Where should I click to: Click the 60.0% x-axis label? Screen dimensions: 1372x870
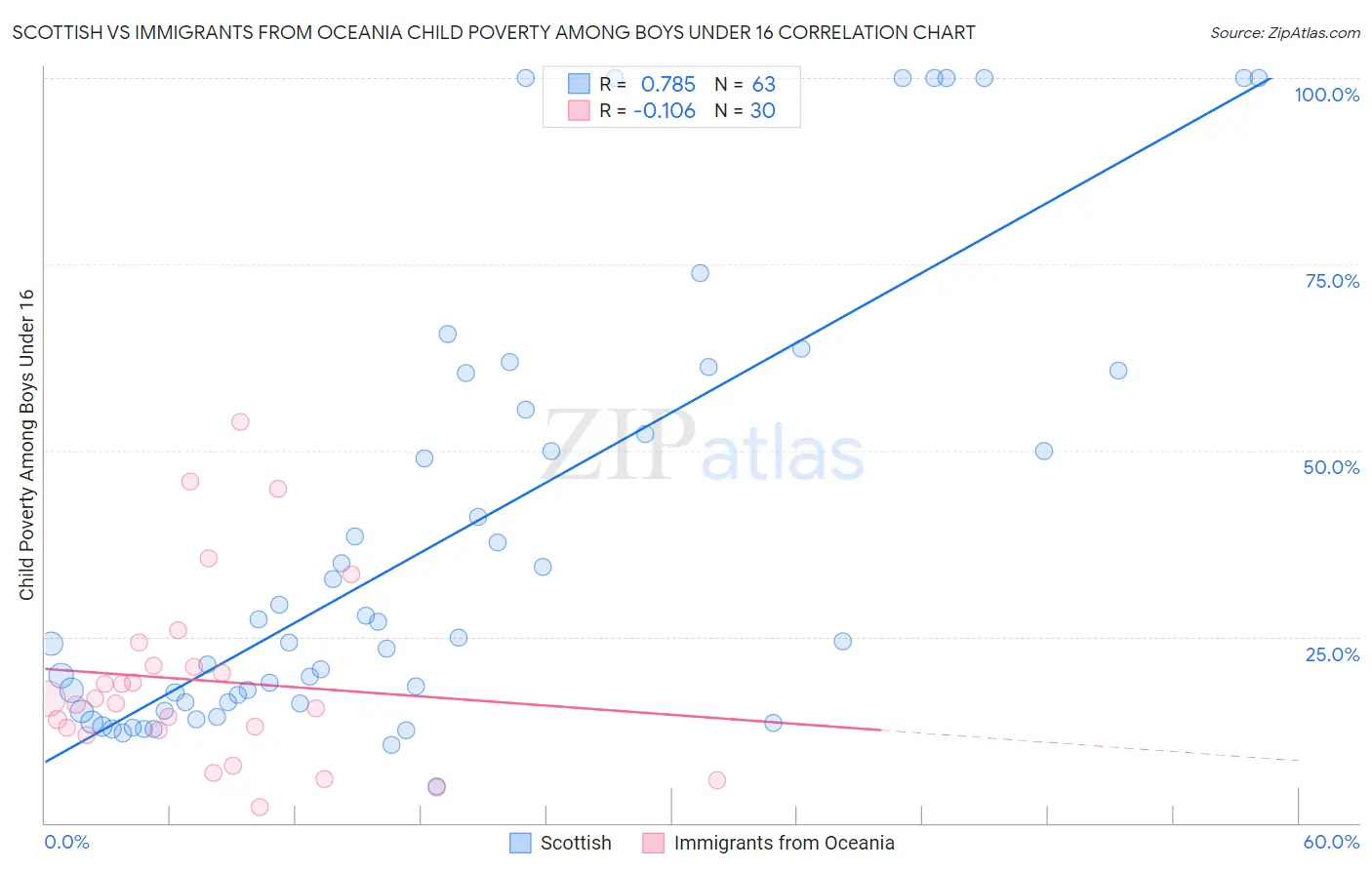[x=1331, y=842]
